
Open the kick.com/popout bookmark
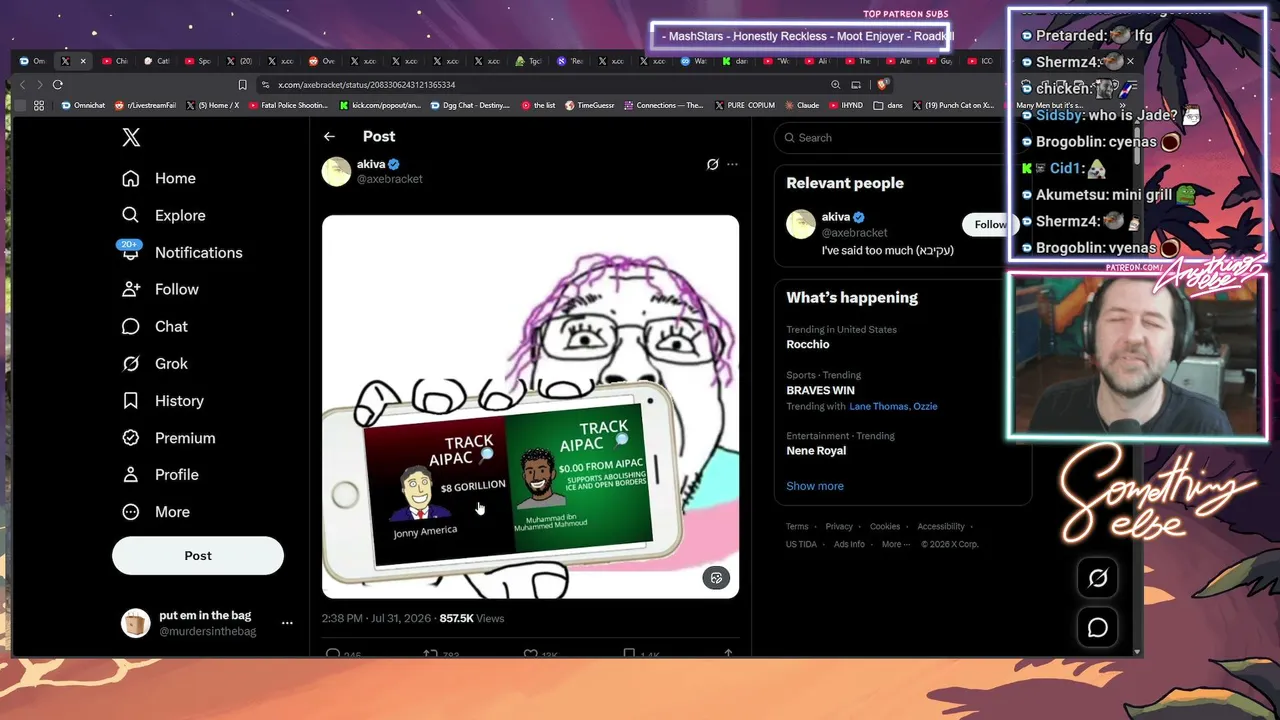(x=381, y=105)
